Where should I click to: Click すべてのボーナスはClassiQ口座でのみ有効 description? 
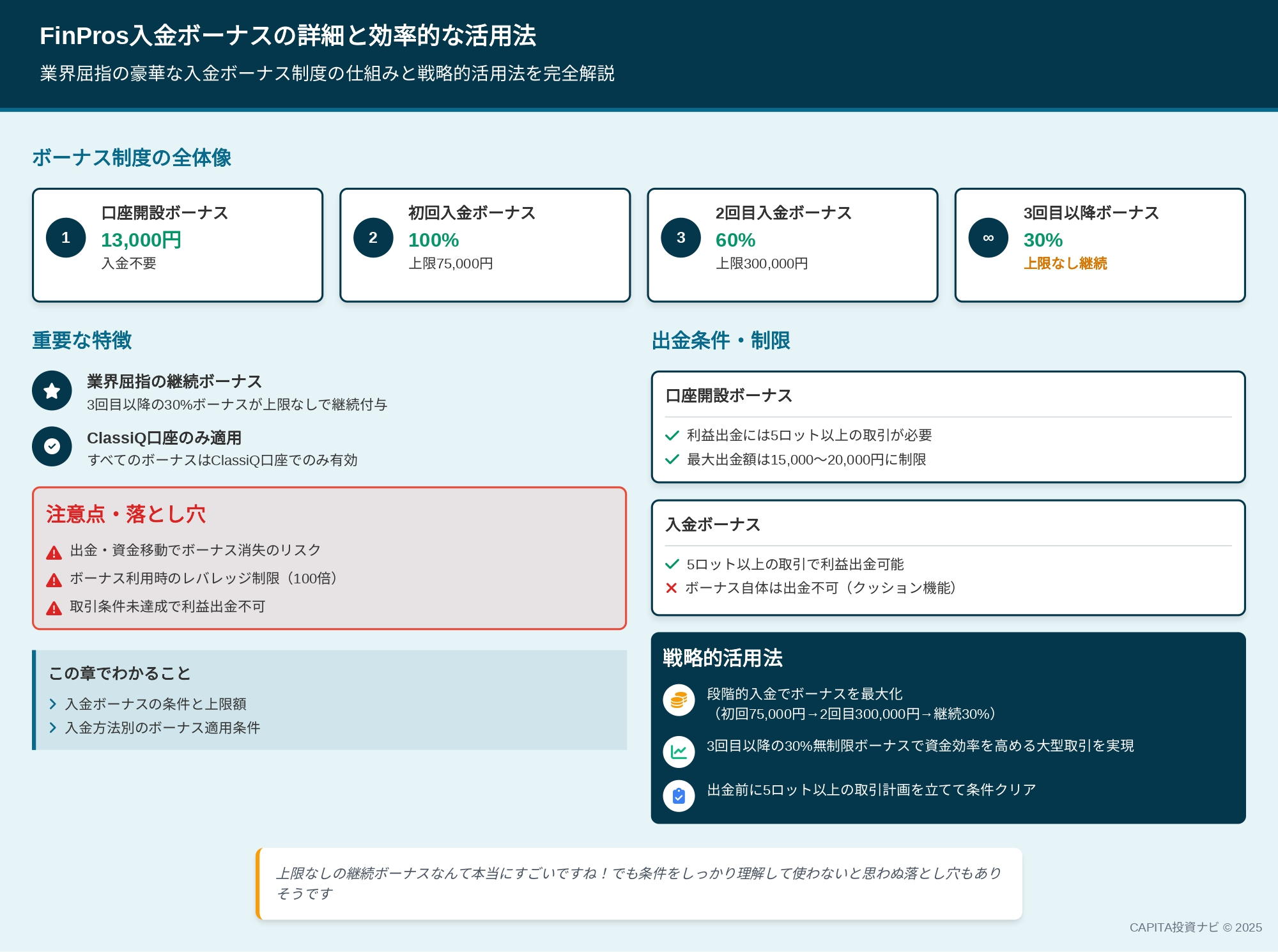[x=222, y=460]
